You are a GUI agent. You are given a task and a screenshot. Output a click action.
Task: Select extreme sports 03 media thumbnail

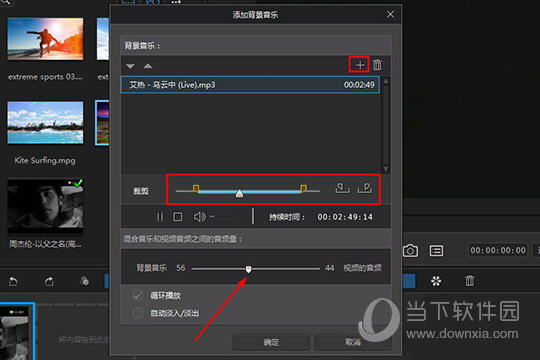(x=45, y=39)
